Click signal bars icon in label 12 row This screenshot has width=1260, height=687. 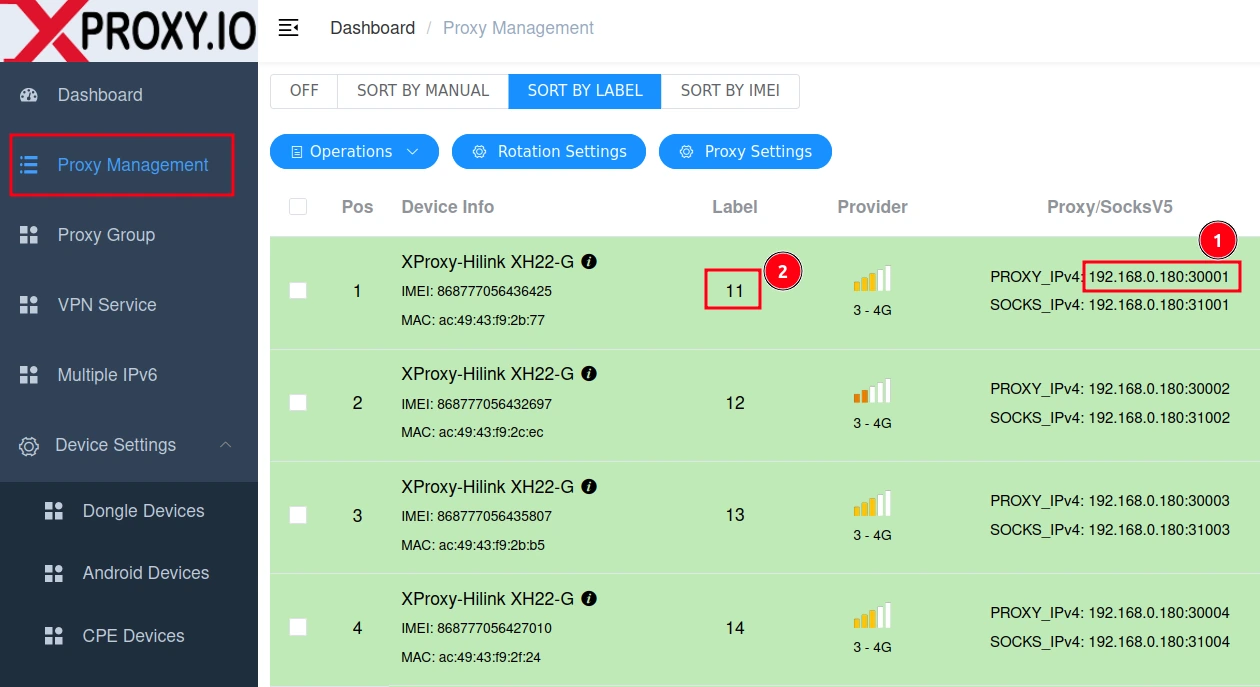[872, 390]
